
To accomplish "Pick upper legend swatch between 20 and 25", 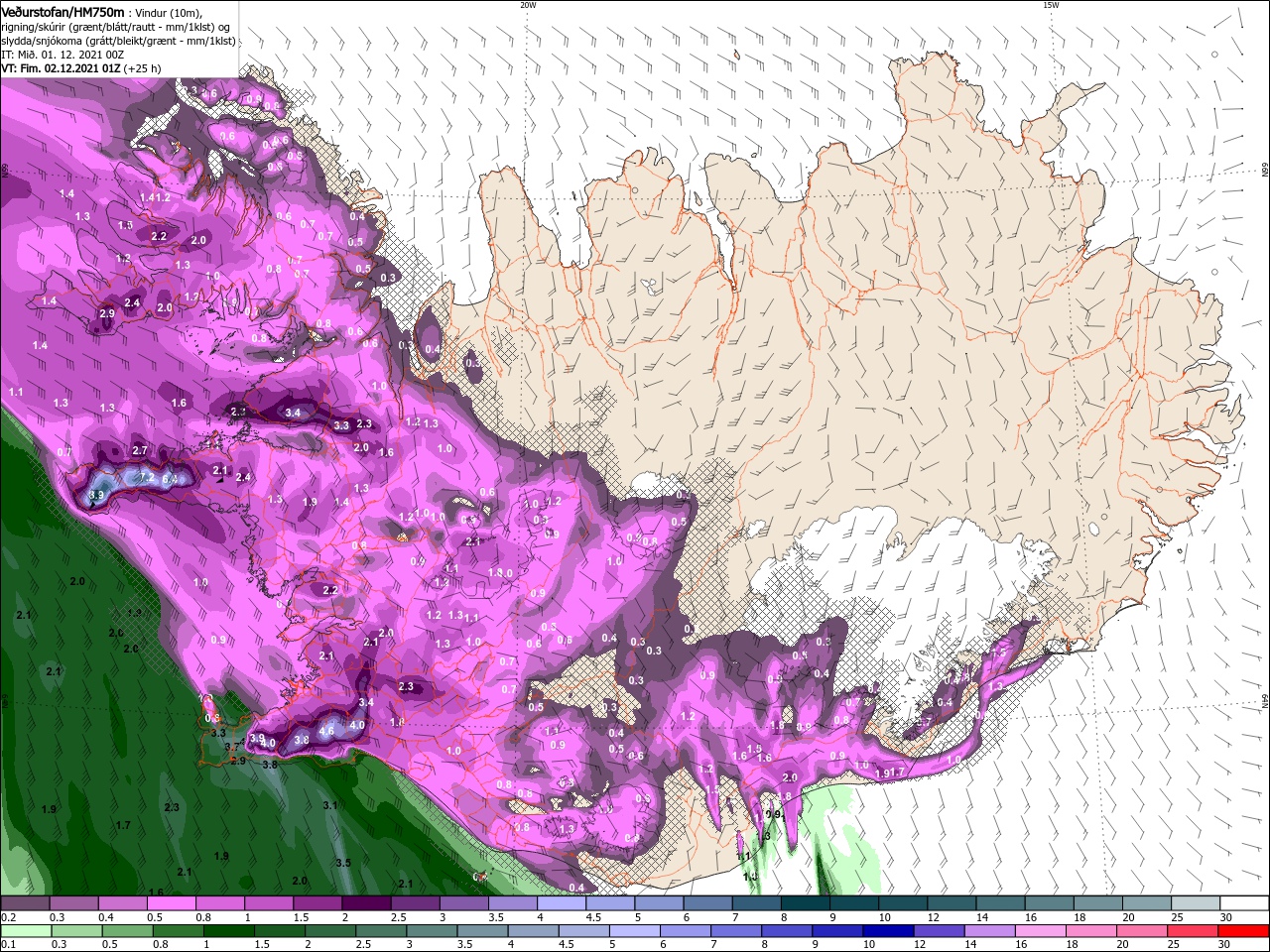I will point(1146,903).
